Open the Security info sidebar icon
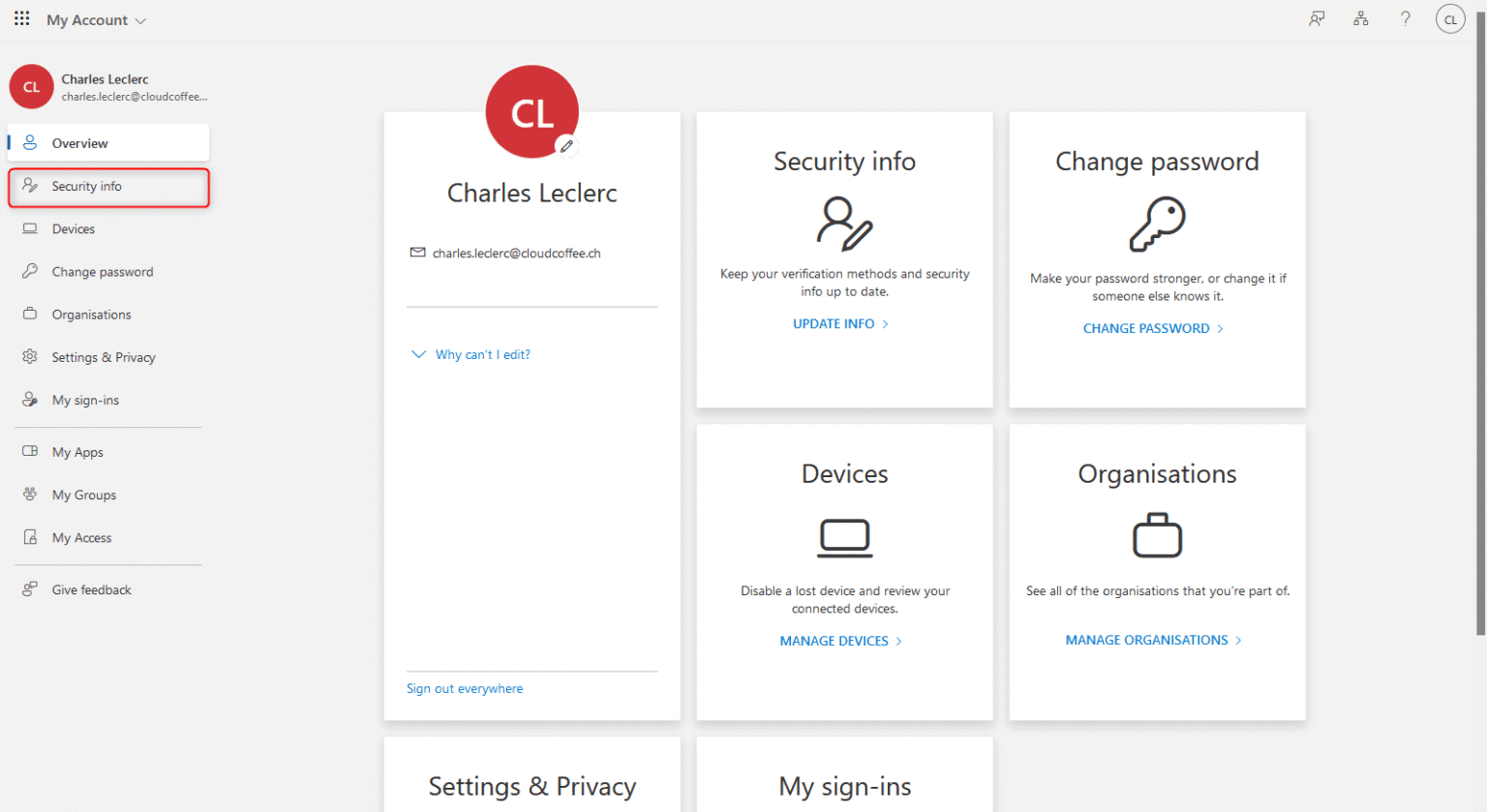The height and width of the screenshot is (812, 1487). pos(32,187)
